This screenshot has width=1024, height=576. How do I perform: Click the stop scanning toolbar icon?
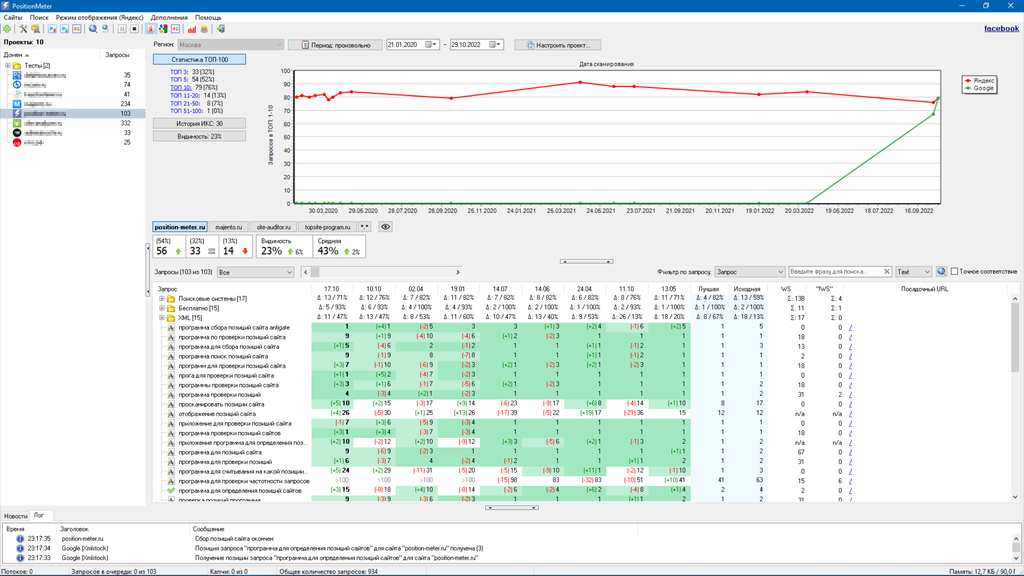coord(135,29)
